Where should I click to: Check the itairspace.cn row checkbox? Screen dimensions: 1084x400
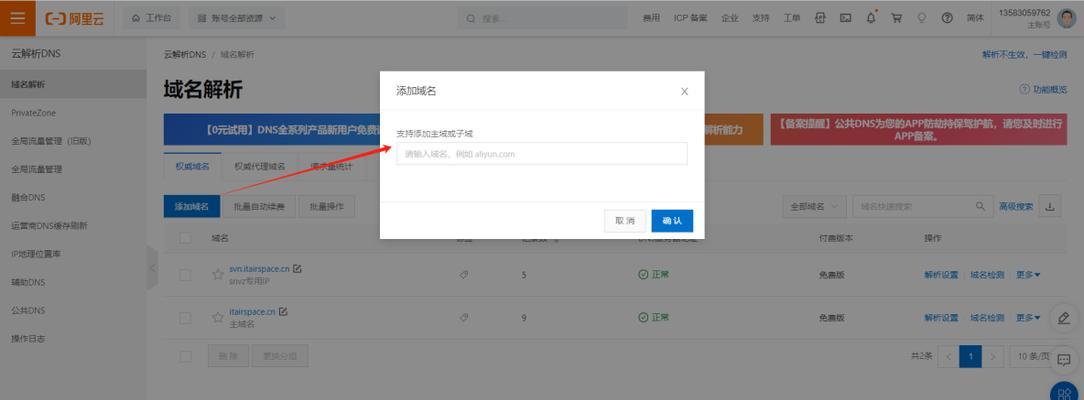point(185,318)
